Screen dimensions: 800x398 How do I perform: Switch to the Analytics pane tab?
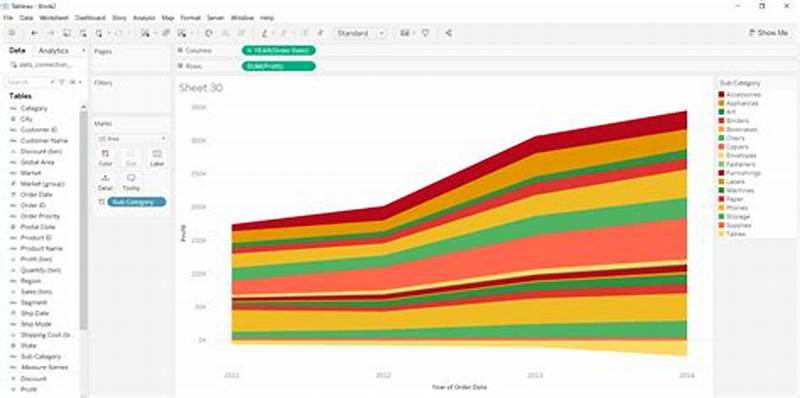click(x=54, y=51)
